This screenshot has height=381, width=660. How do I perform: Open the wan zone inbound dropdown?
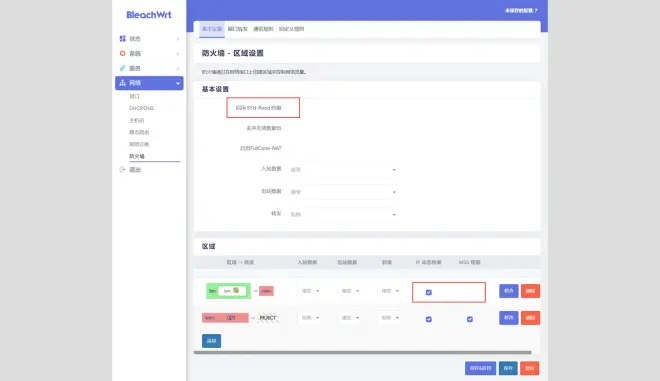(x=310, y=318)
